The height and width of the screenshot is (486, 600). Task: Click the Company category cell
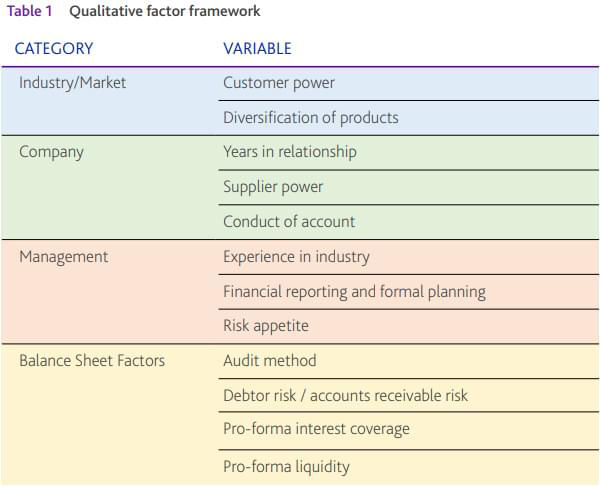tap(52, 152)
